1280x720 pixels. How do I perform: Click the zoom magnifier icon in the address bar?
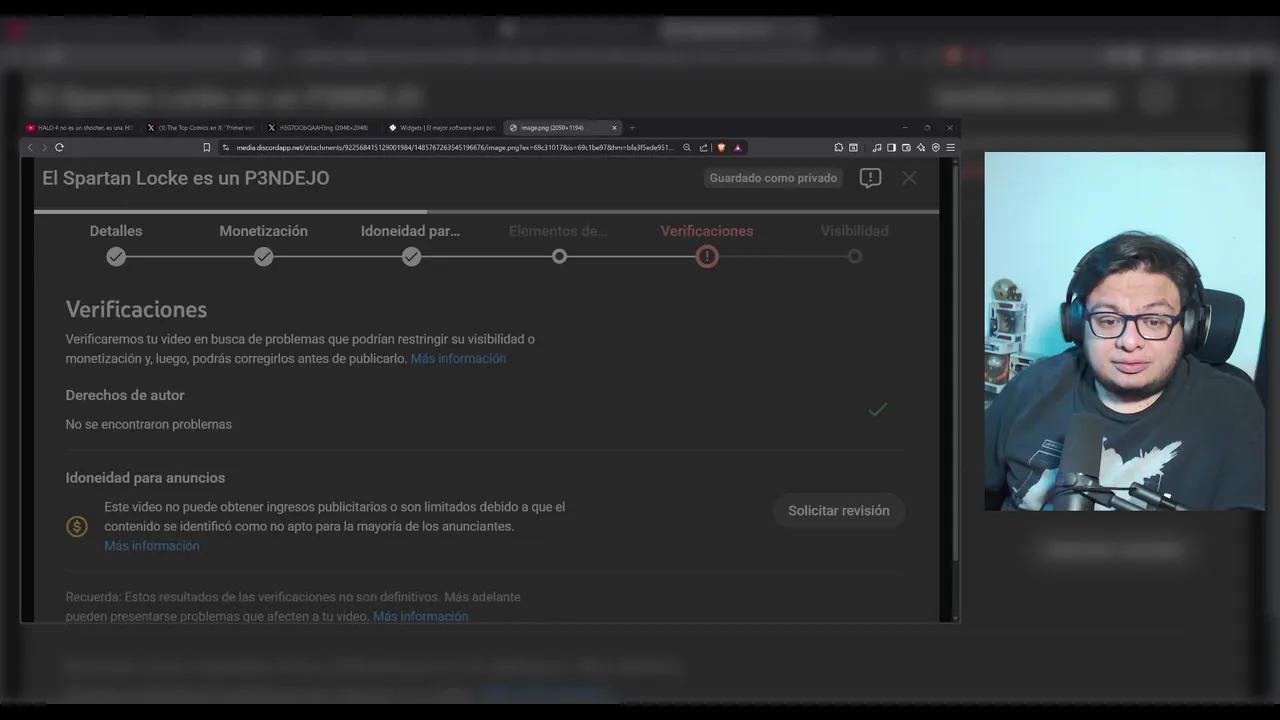(x=687, y=147)
